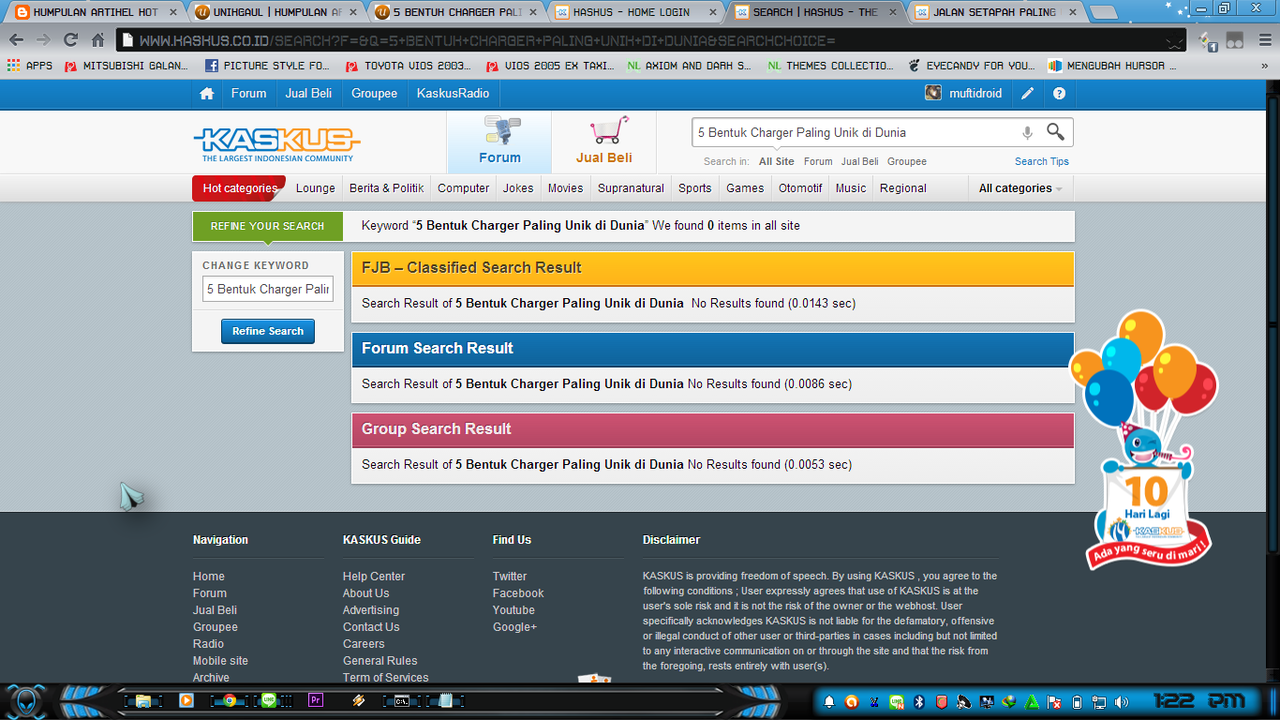
Task: Open the Otomotif category
Action: (x=800, y=188)
